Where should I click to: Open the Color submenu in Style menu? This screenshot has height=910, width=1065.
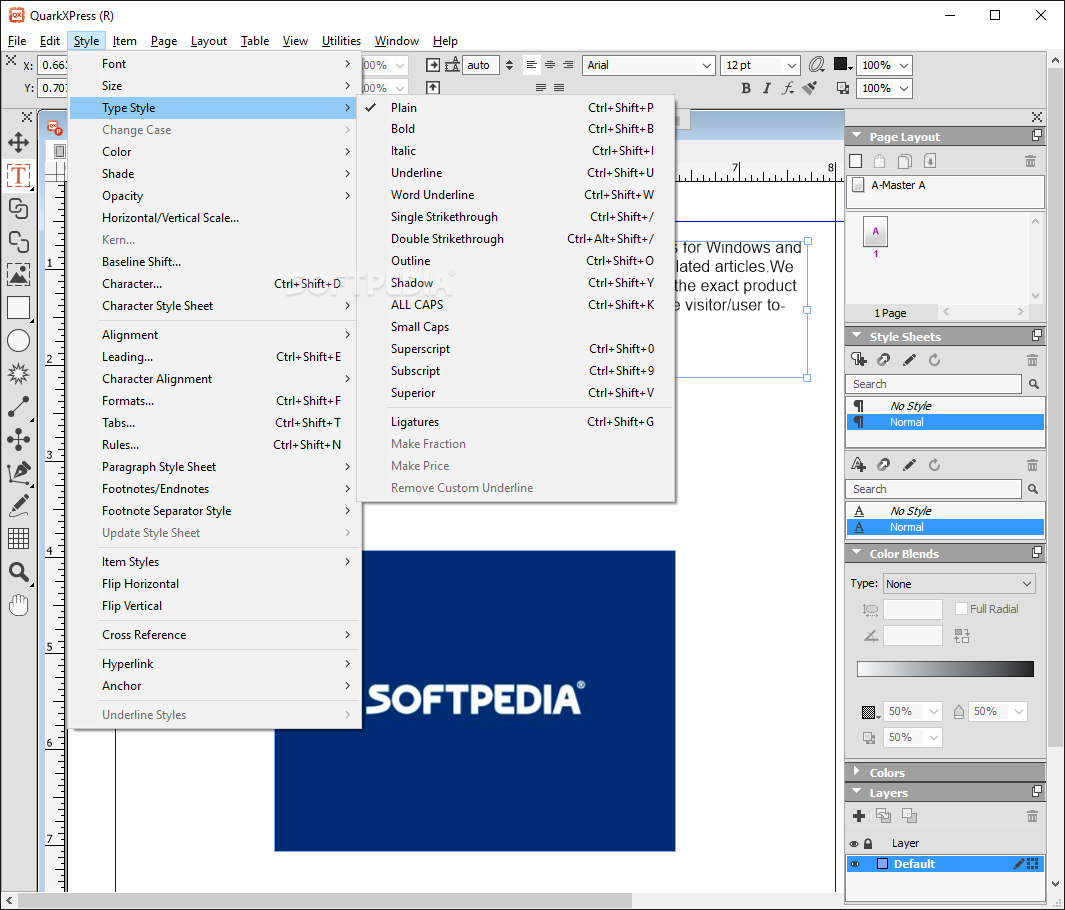215,151
